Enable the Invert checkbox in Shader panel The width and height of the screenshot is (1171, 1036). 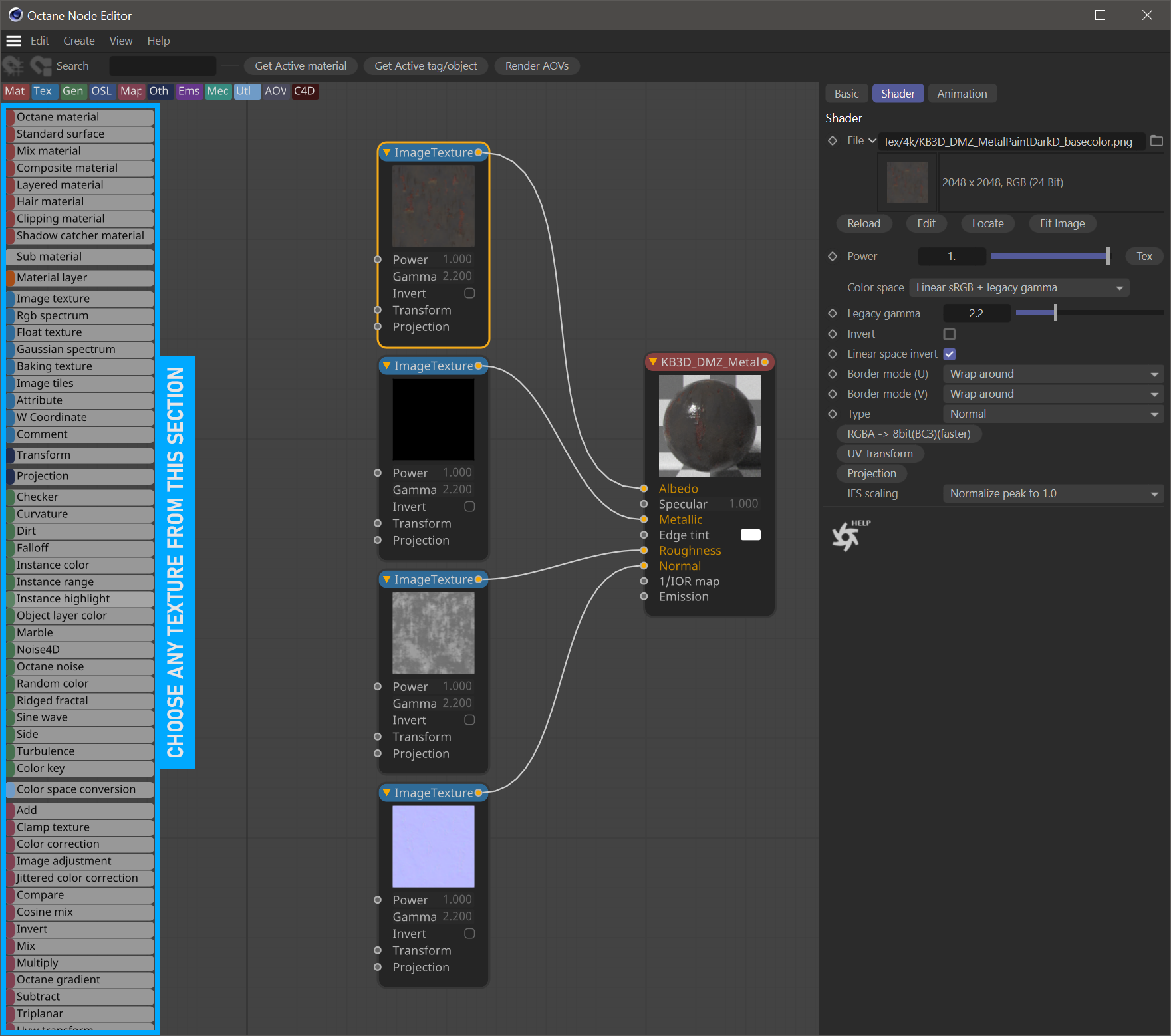[x=950, y=334]
